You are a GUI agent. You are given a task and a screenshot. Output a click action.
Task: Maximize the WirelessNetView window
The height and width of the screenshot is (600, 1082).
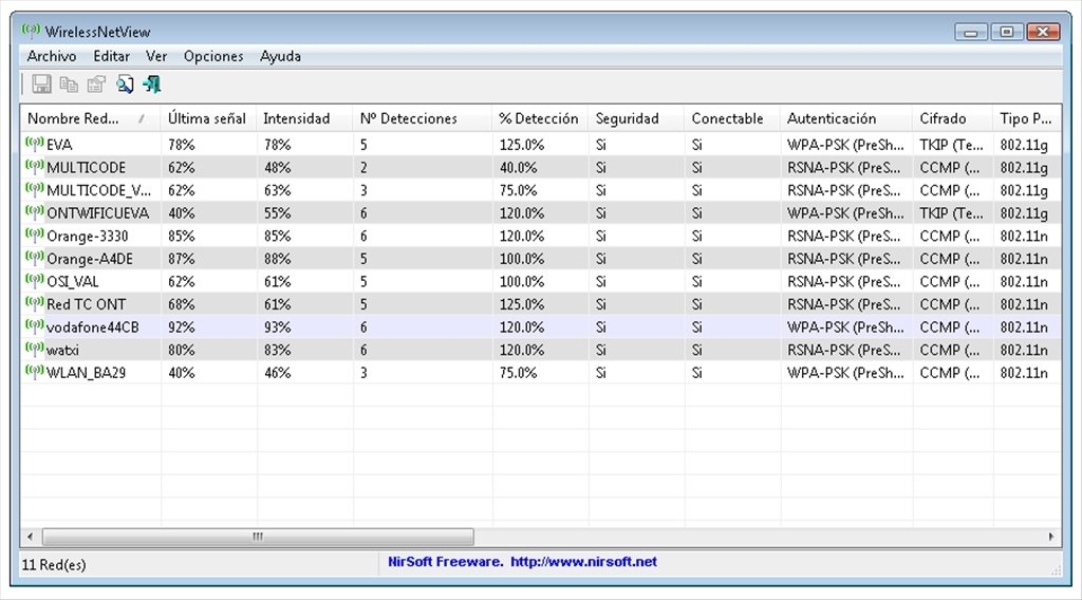(x=1007, y=32)
